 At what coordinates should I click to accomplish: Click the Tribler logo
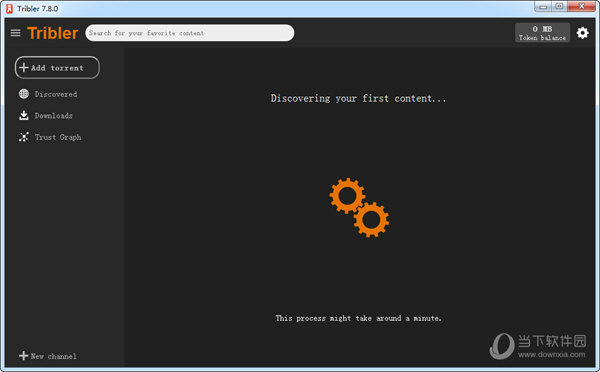click(x=53, y=33)
